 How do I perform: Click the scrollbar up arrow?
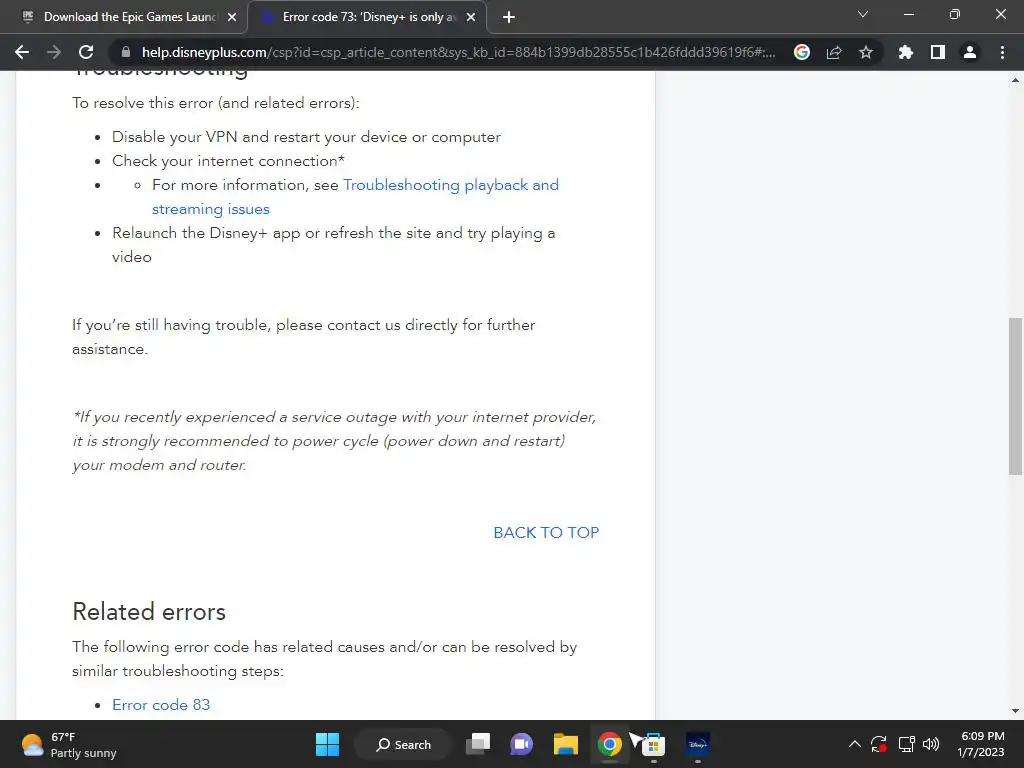(1015, 80)
